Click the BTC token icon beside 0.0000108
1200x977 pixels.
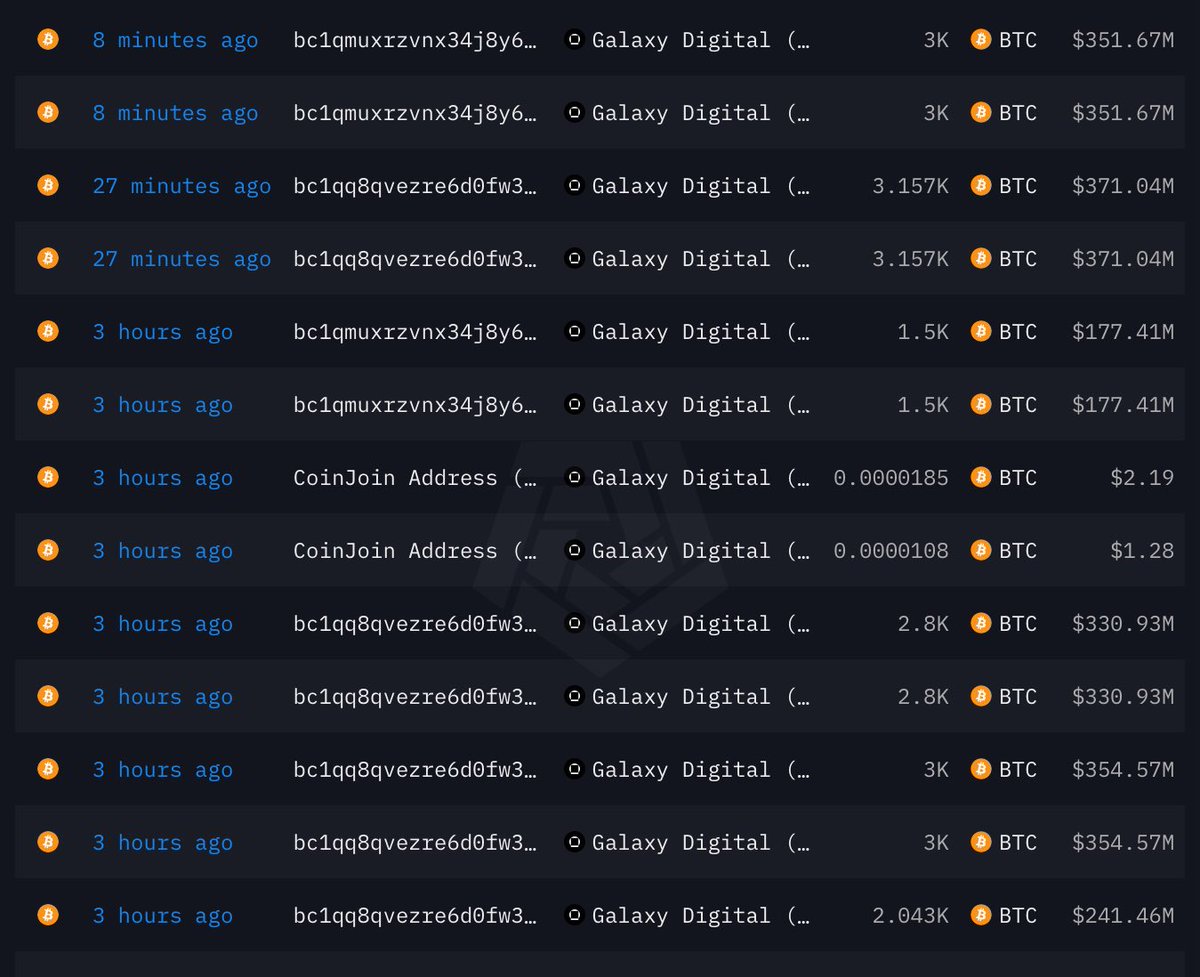981,551
